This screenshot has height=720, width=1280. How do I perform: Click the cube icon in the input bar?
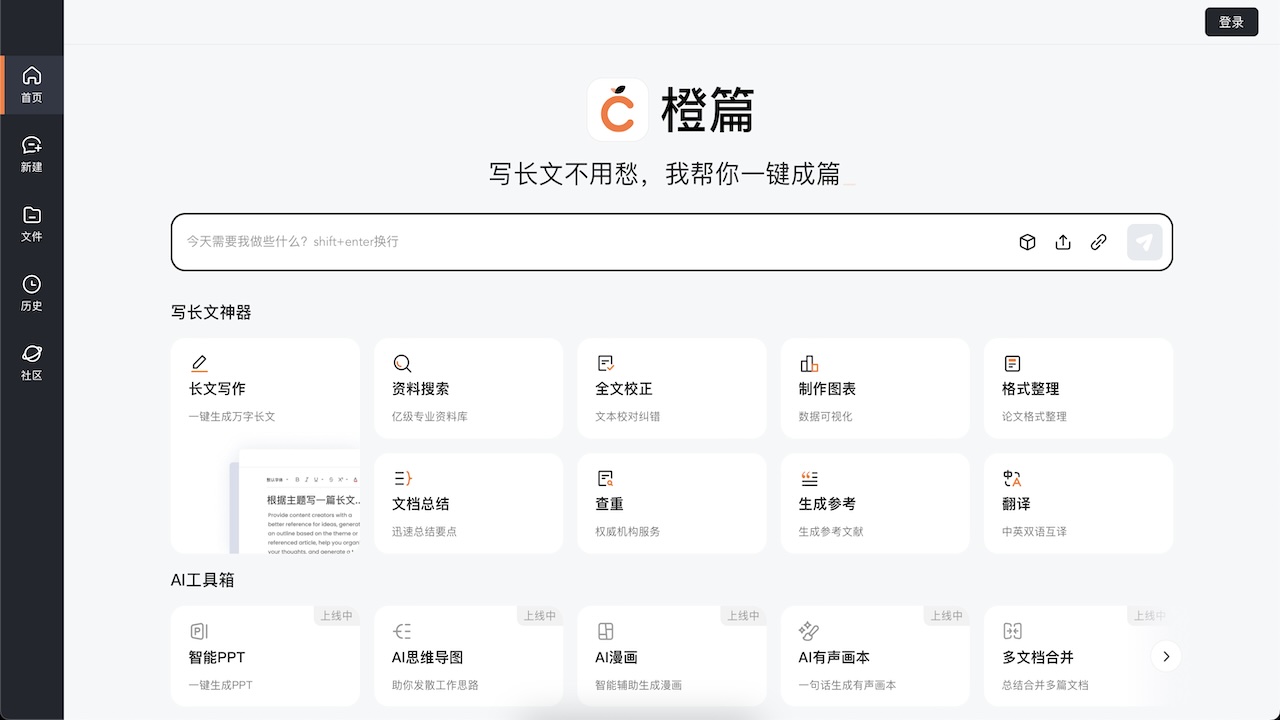click(1027, 242)
